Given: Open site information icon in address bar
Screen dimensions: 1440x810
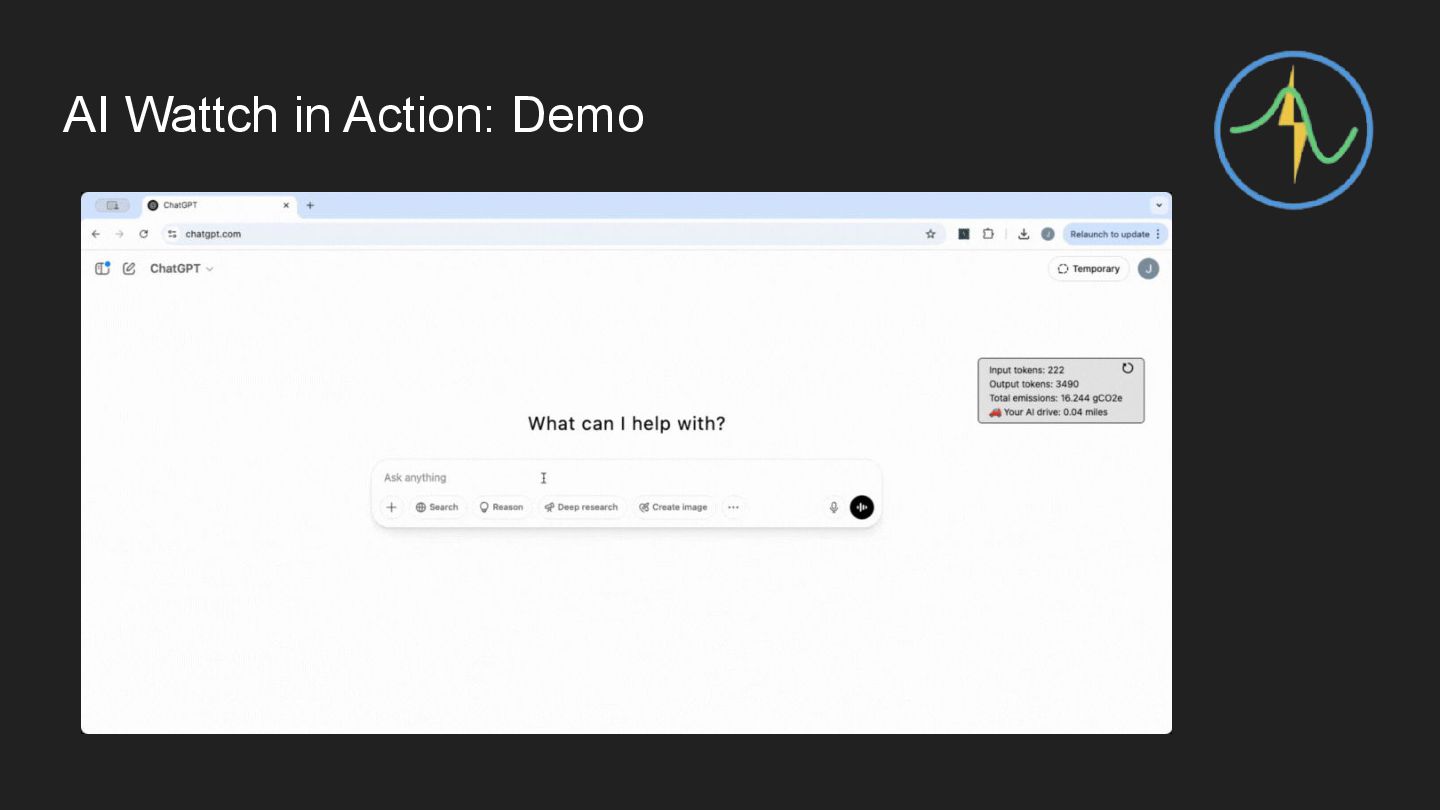Looking at the screenshot, I should click(x=172, y=234).
